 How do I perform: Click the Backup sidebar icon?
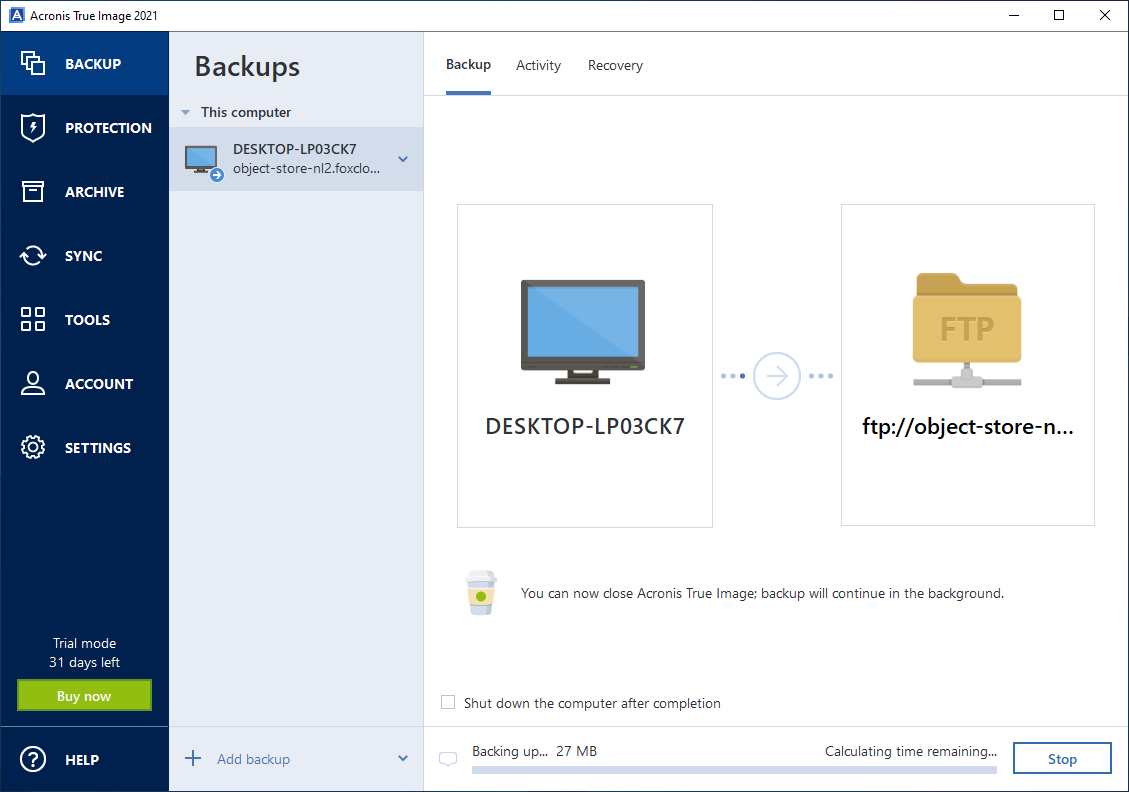33,64
